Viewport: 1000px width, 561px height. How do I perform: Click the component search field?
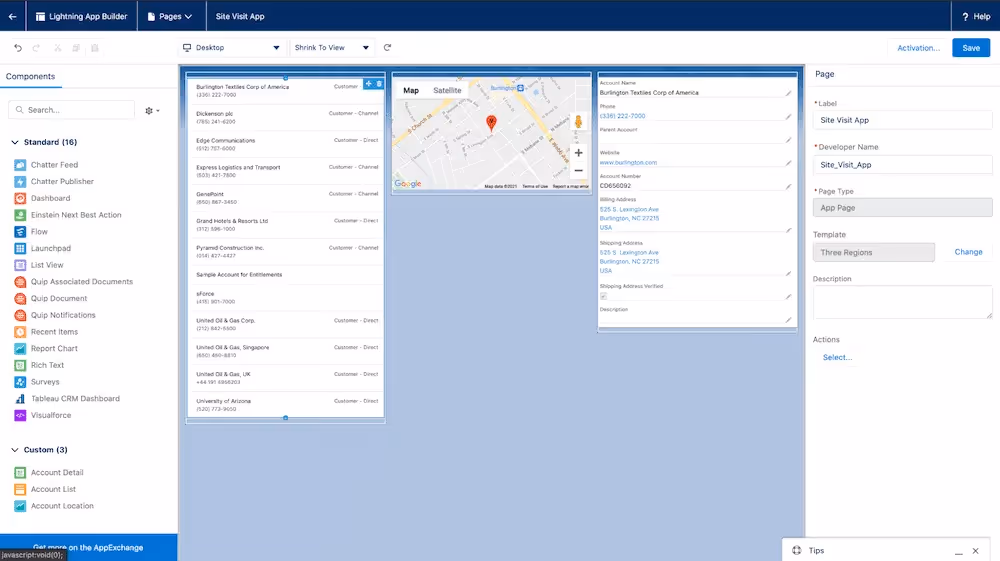pos(71,110)
